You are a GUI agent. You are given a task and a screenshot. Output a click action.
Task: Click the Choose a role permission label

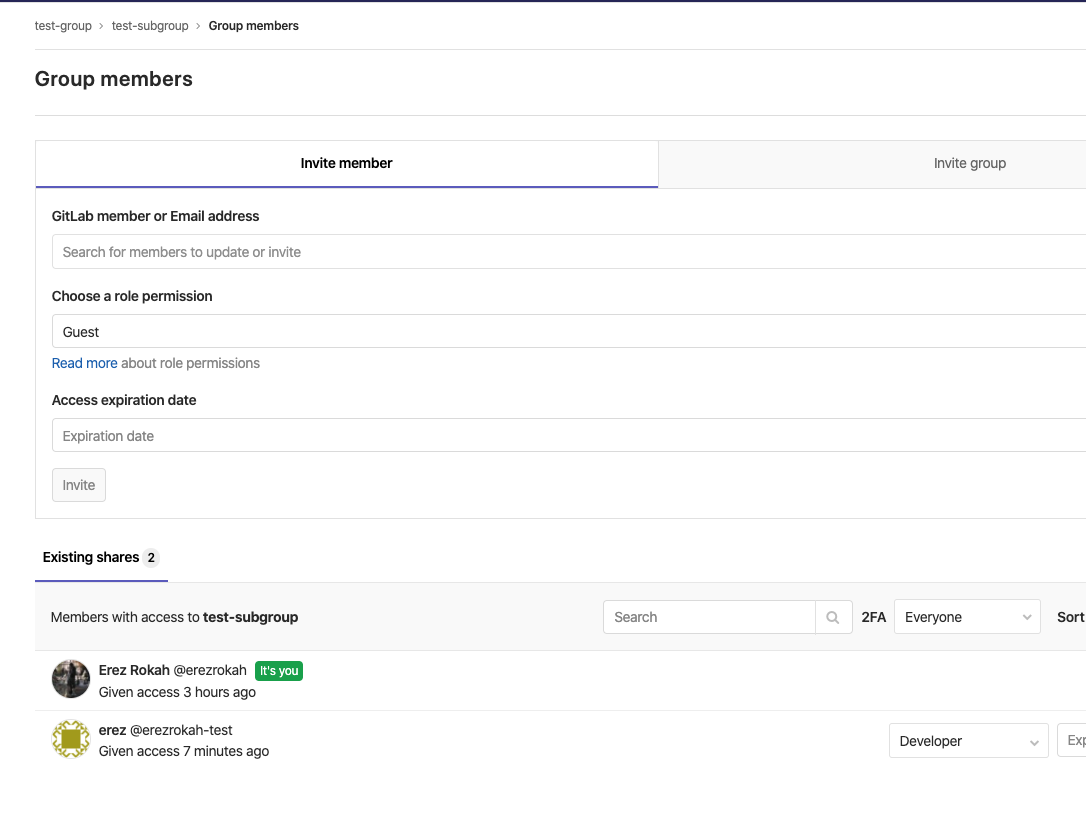point(132,296)
